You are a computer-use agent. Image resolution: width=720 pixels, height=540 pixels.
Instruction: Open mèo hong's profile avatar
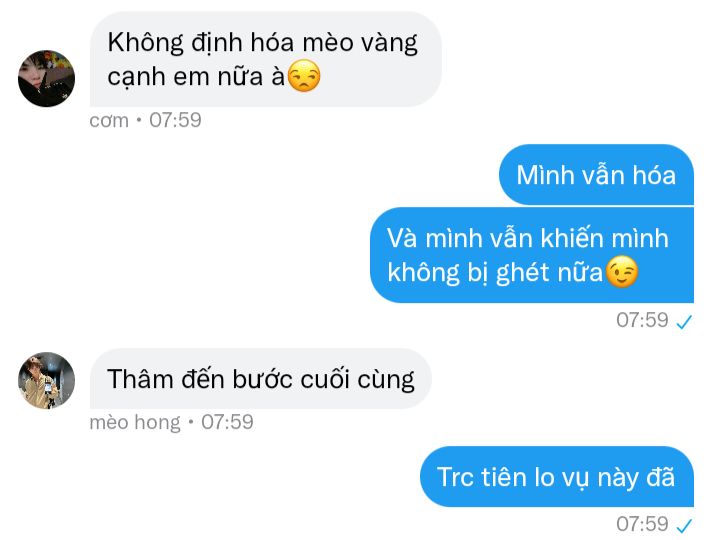[46, 380]
